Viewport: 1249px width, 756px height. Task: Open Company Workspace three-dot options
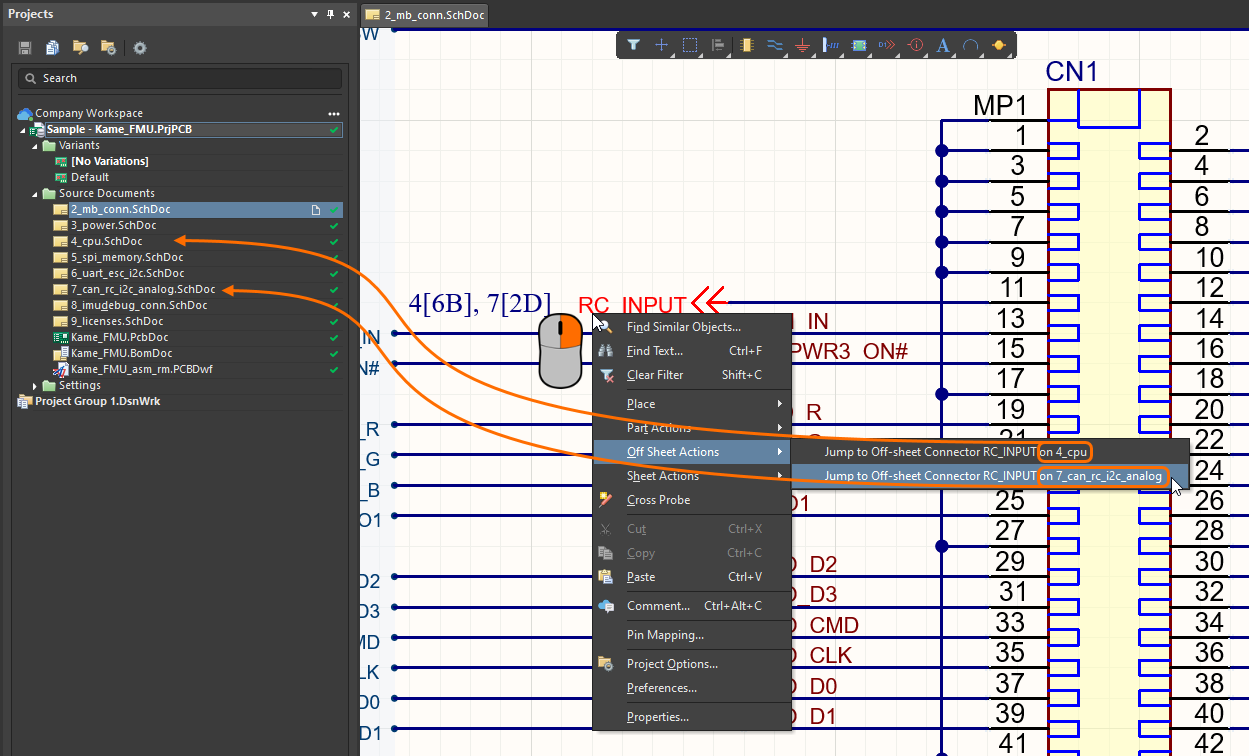click(334, 114)
